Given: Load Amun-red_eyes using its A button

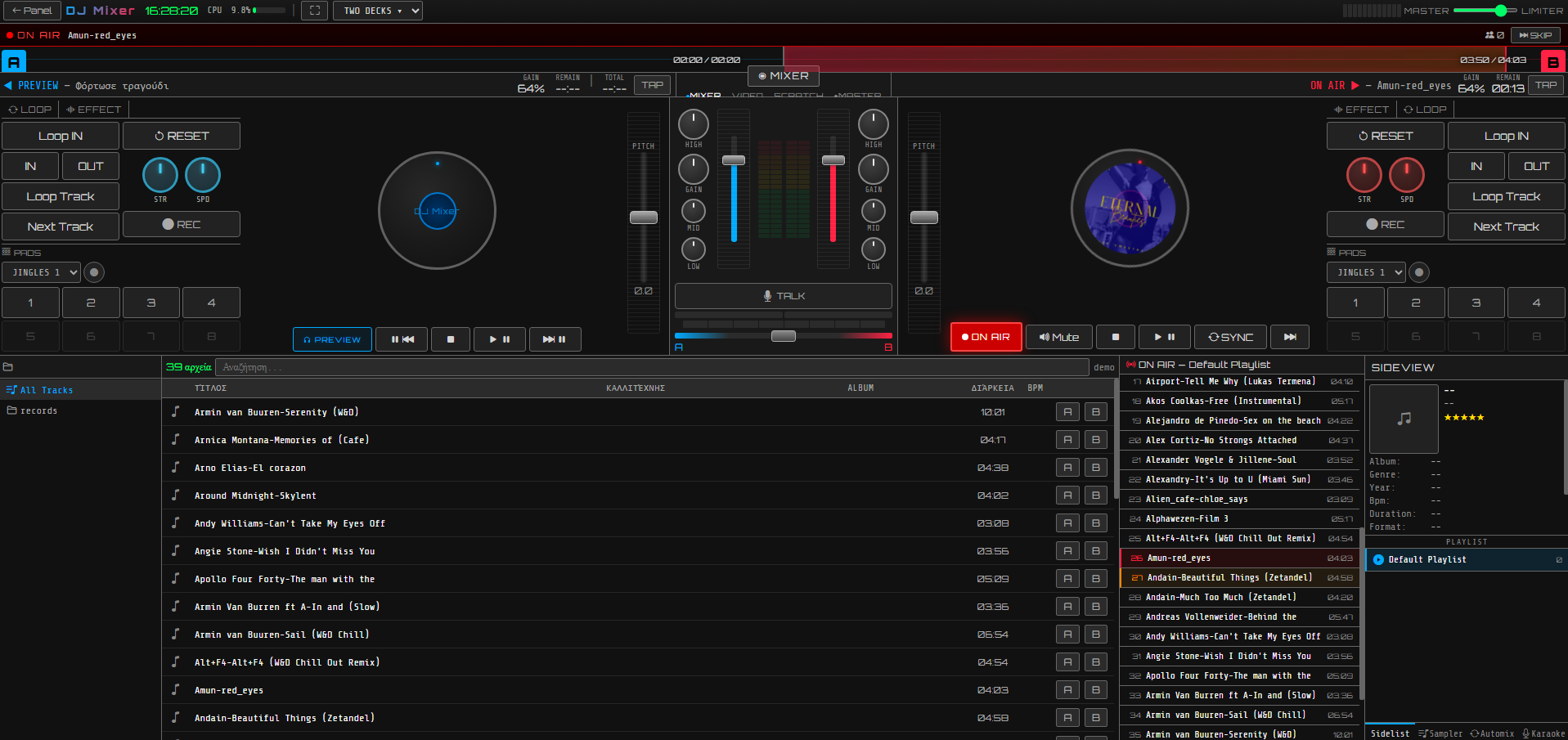Looking at the screenshot, I should [1067, 689].
